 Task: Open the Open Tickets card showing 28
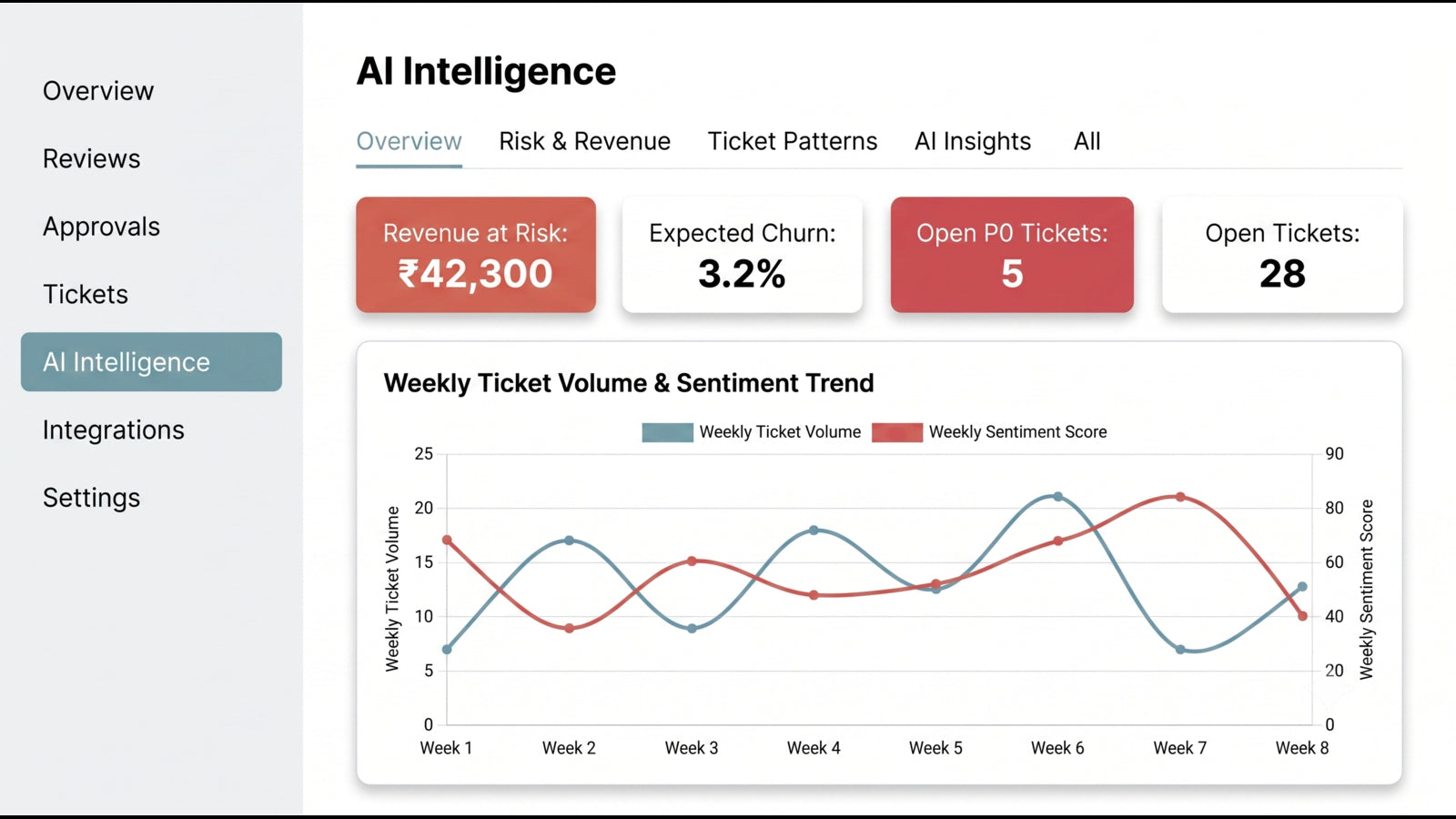coord(1282,255)
